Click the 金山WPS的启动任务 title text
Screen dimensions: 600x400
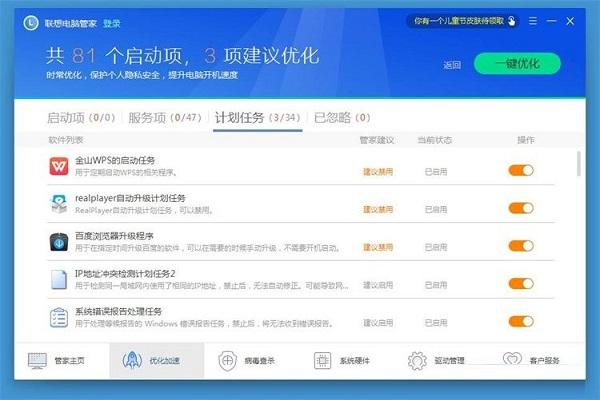[x=115, y=160]
